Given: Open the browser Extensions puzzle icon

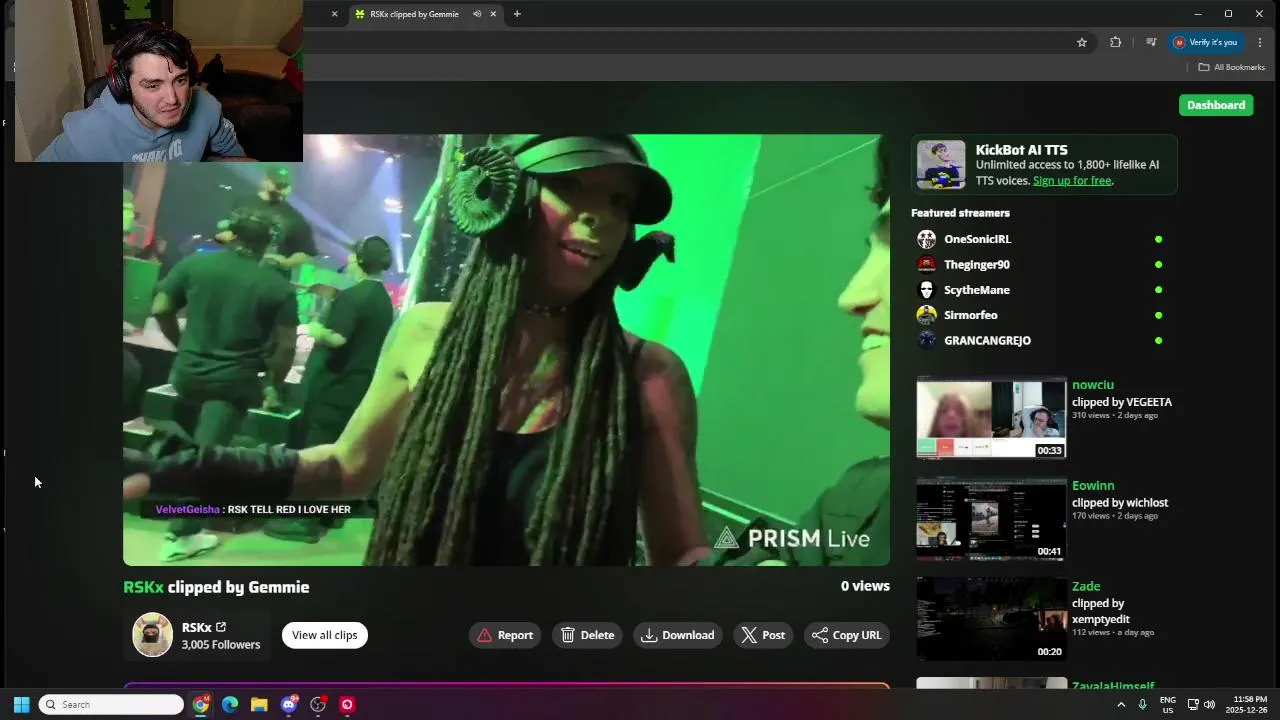Looking at the screenshot, I should pyautogui.click(x=1116, y=42).
